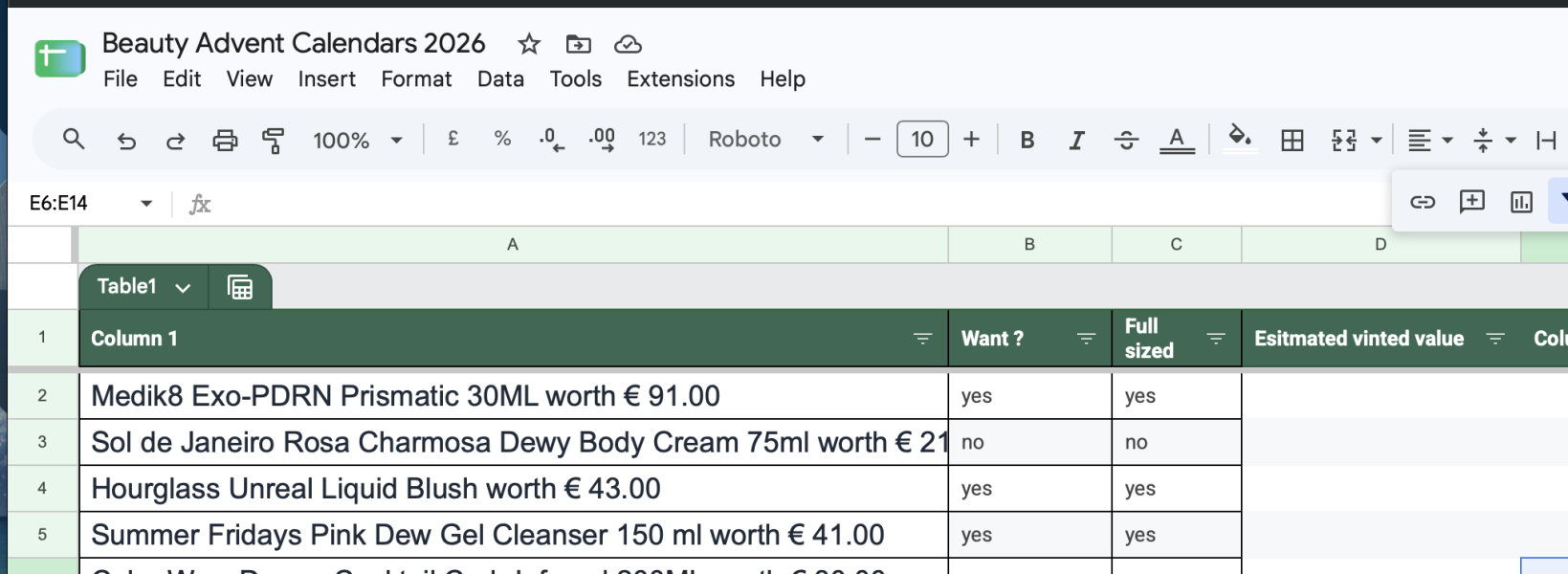Click the print icon
The image size is (1568, 574).
(225, 141)
